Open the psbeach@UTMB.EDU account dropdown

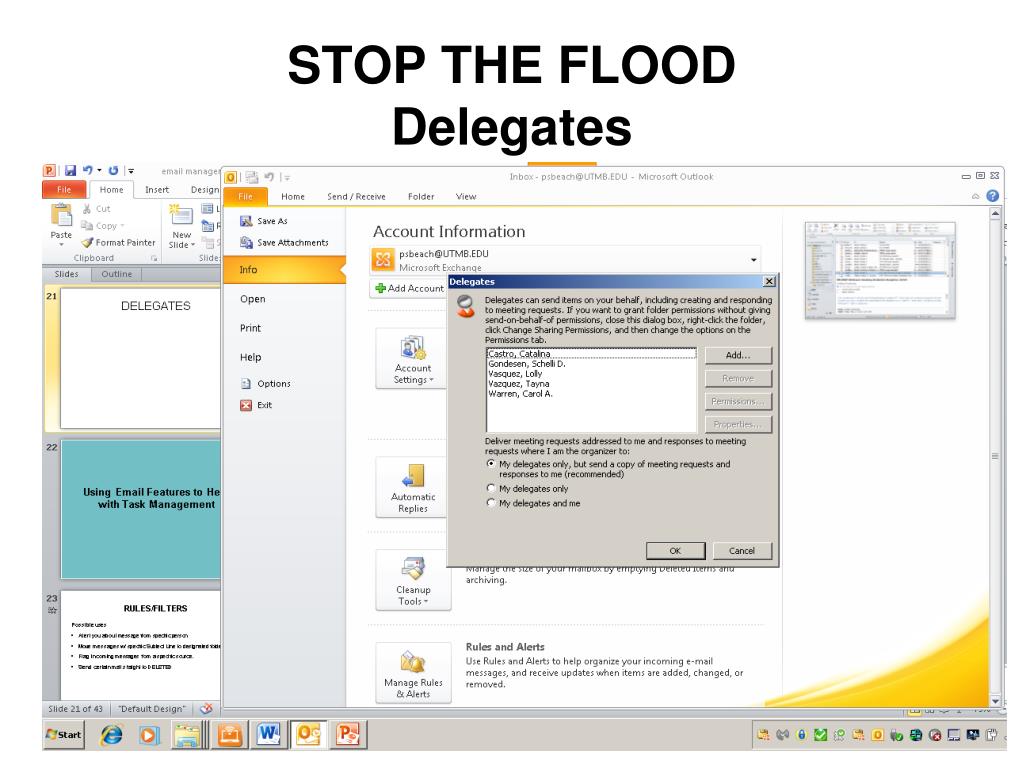[754, 260]
